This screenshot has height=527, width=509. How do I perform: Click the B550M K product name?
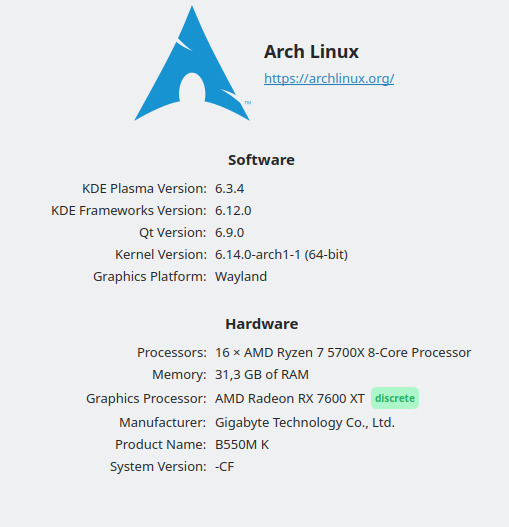tap(242, 445)
